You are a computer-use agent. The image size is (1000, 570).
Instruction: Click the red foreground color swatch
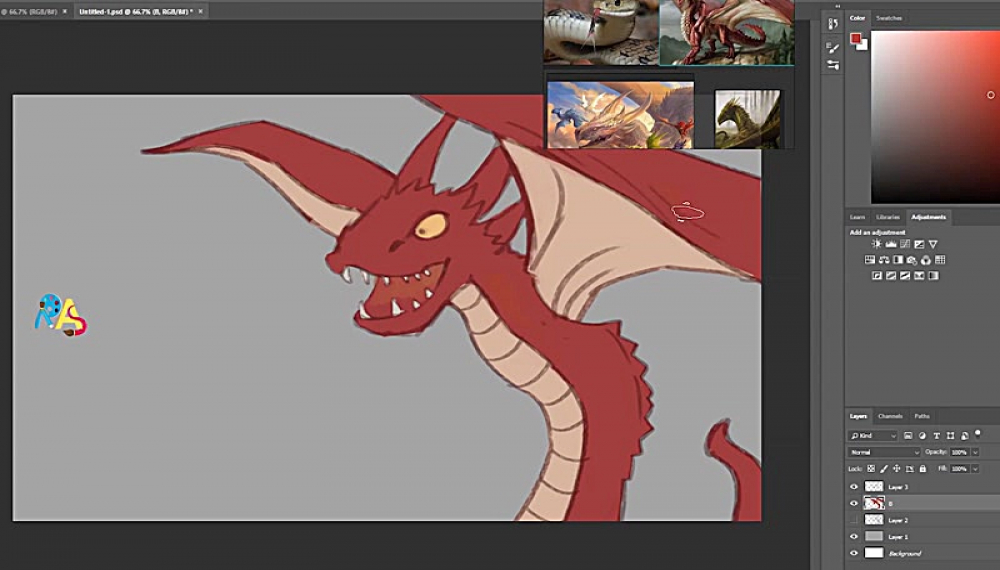856,38
